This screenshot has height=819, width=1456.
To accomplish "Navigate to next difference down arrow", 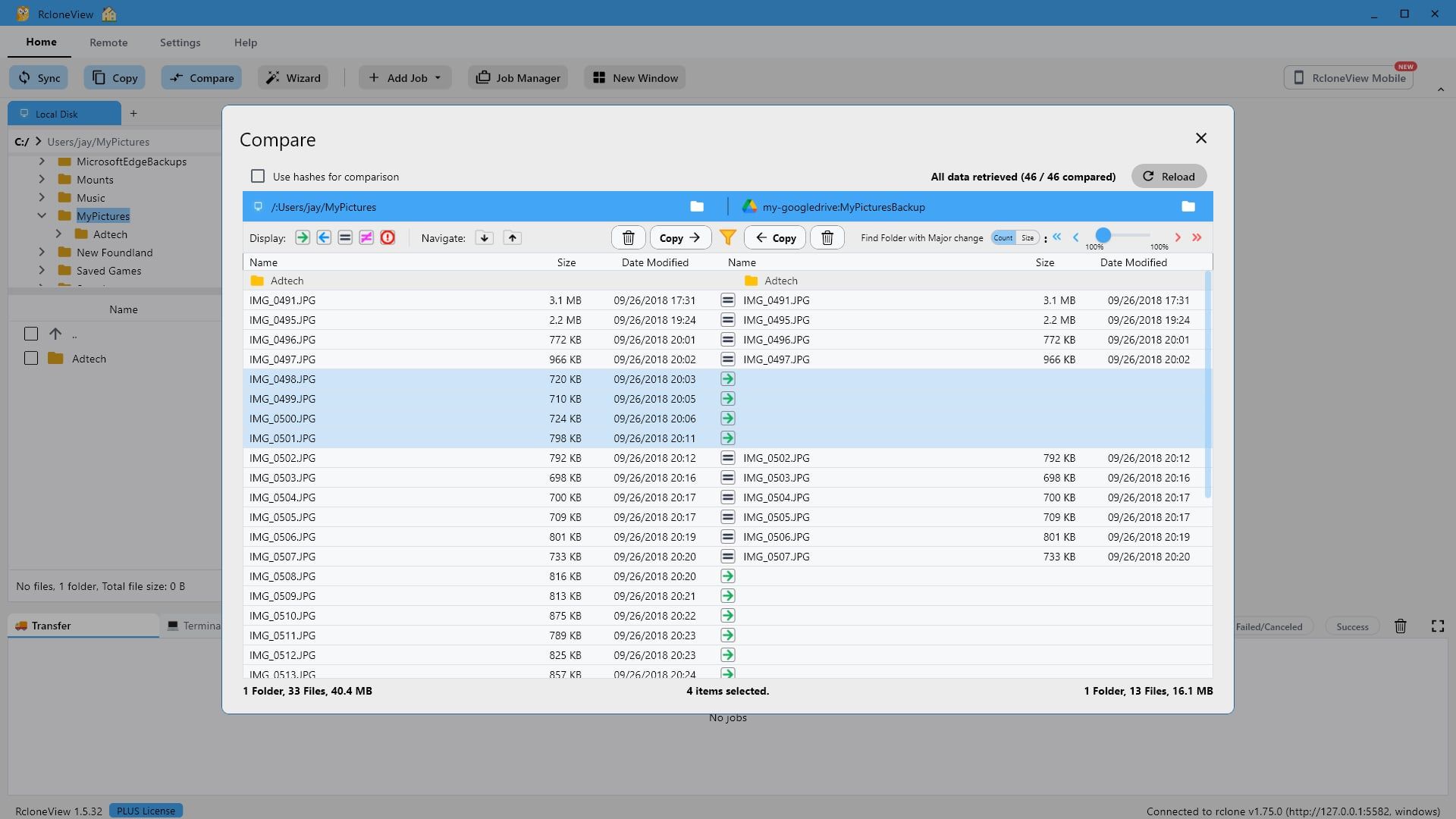I will point(485,238).
